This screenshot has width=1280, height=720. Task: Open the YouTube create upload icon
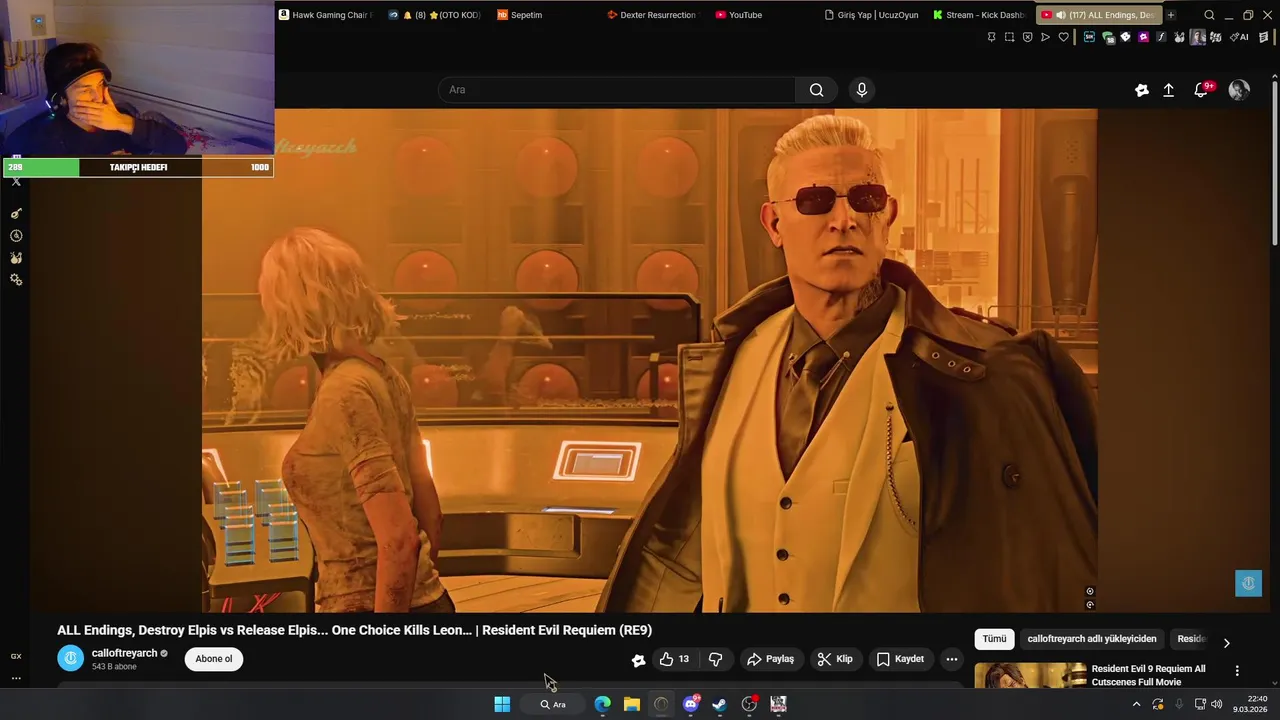point(1168,90)
